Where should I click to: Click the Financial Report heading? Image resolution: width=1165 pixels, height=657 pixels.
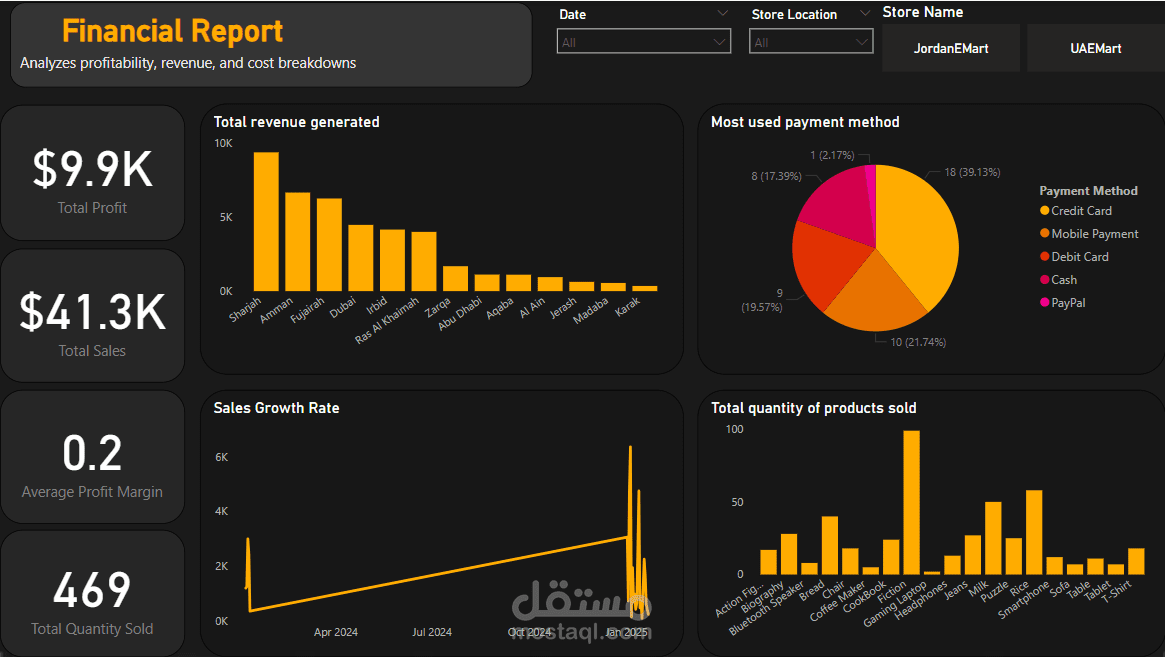click(172, 31)
